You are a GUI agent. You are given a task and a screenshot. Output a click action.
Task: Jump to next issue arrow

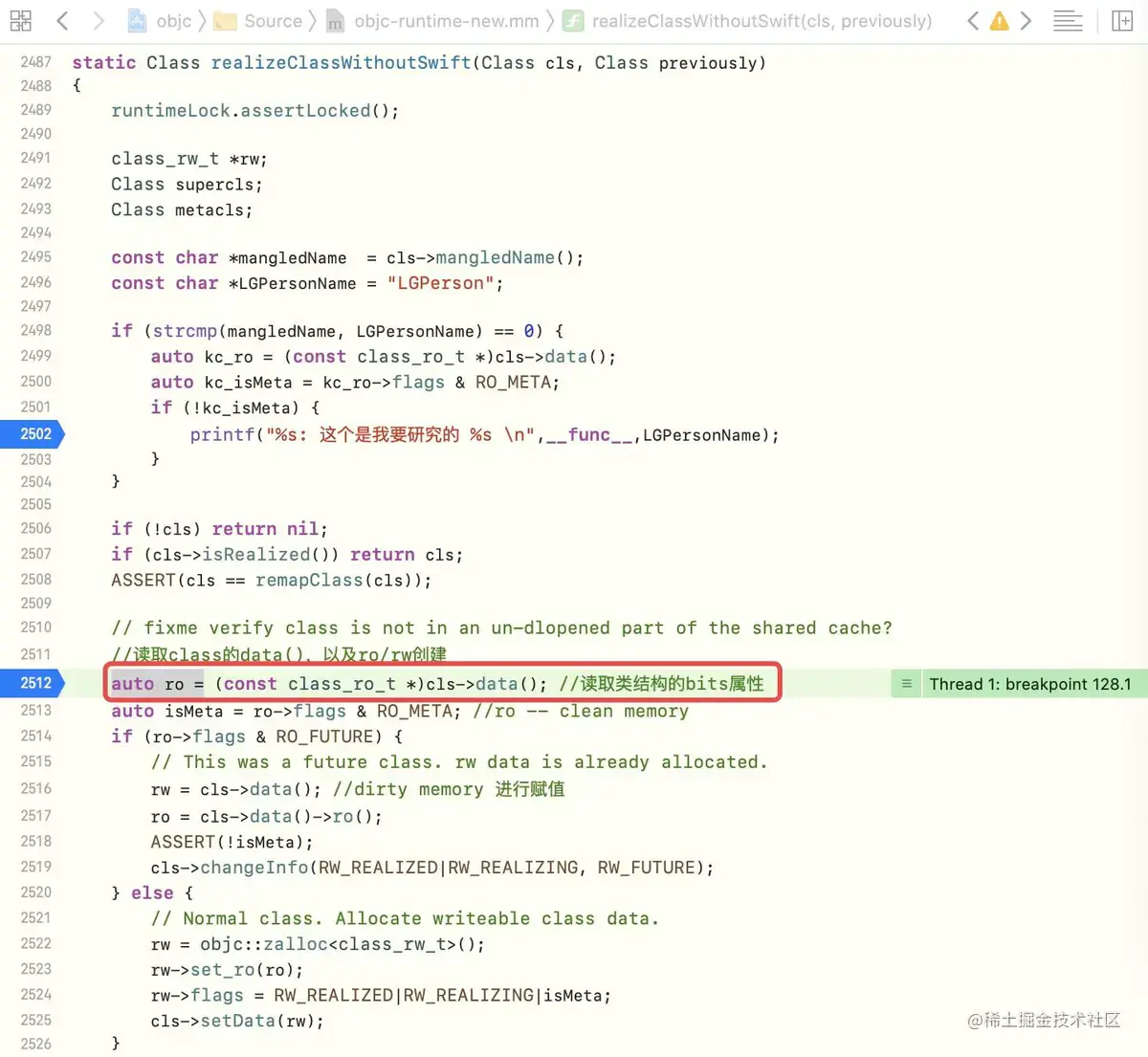1026,20
